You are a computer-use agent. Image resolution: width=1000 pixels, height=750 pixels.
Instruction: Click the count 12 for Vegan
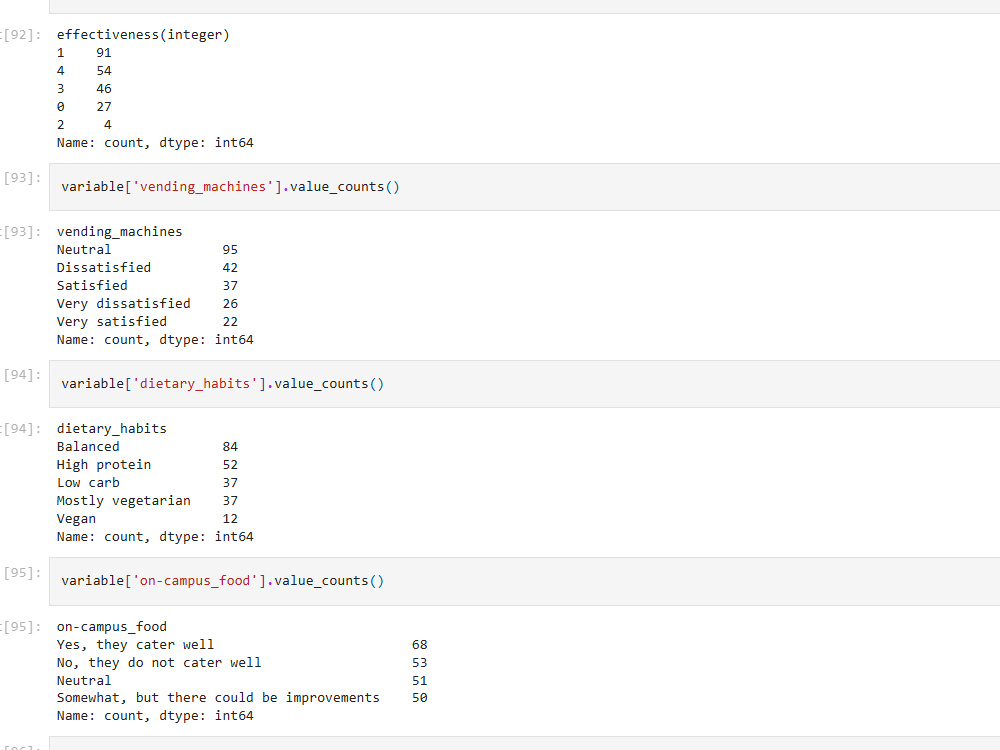tap(230, 519)
